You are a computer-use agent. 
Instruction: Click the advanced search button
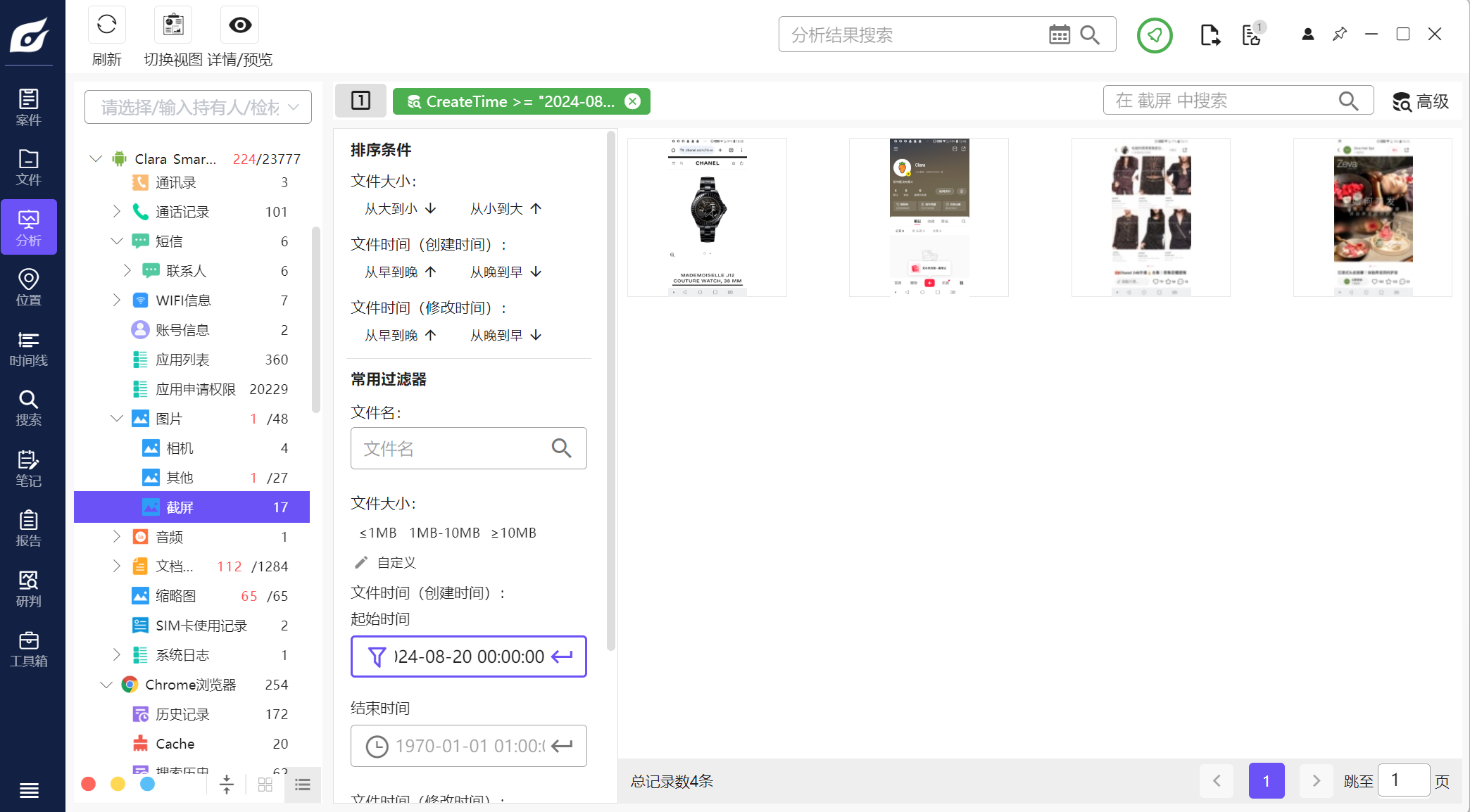pos(1421,102)
